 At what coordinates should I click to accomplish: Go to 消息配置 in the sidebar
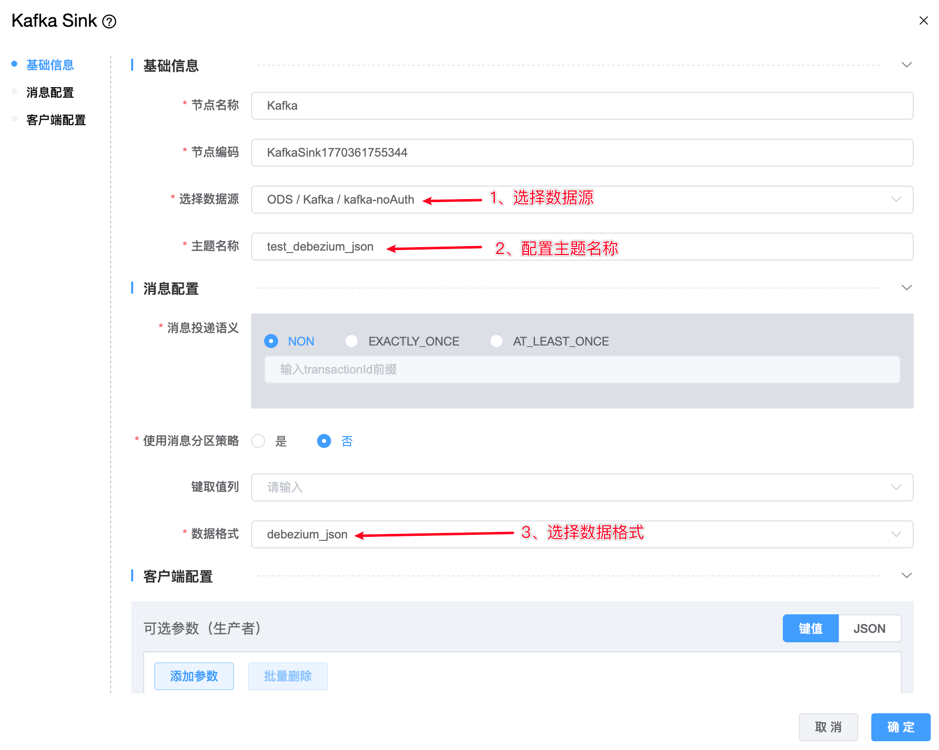(x=50, y=92)
